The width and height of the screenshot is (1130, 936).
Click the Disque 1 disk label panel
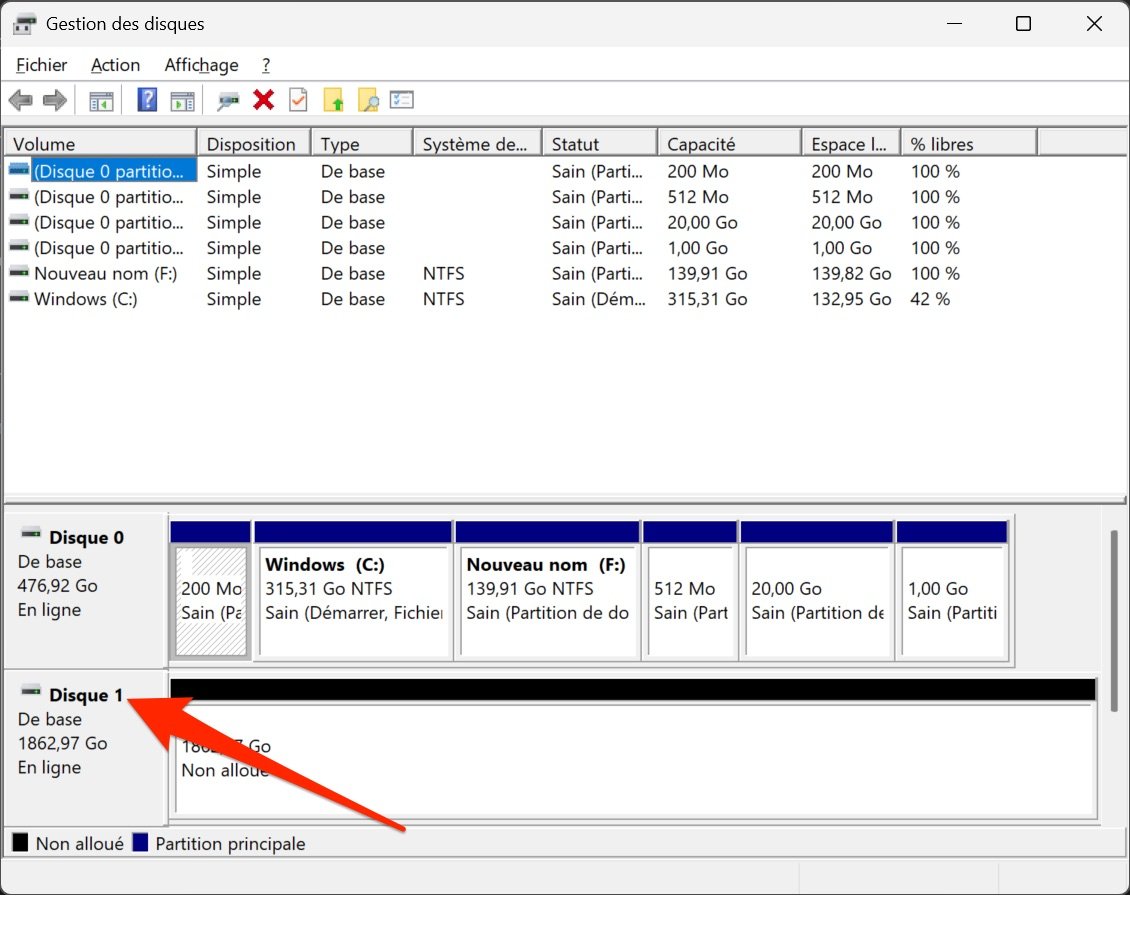tap(85, 748)
